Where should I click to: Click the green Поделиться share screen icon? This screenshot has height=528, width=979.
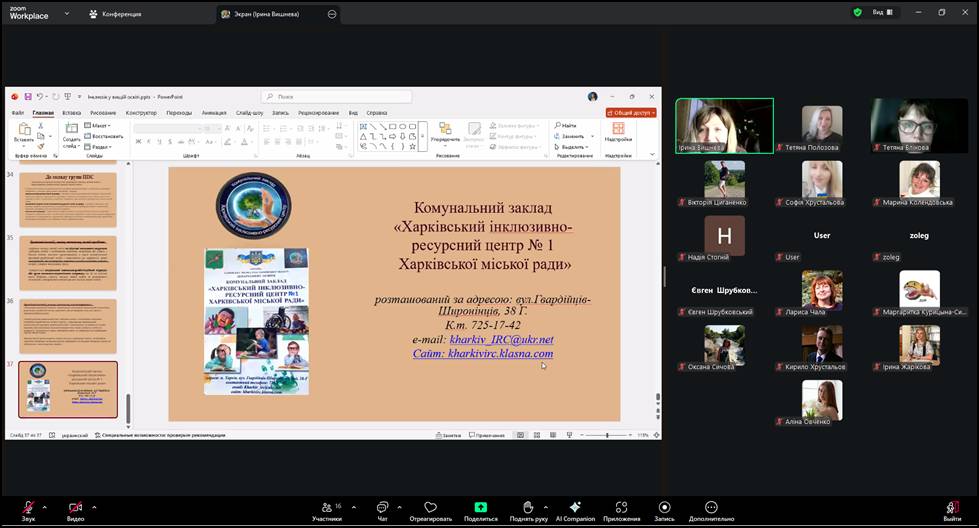click(x=480, y=508)
